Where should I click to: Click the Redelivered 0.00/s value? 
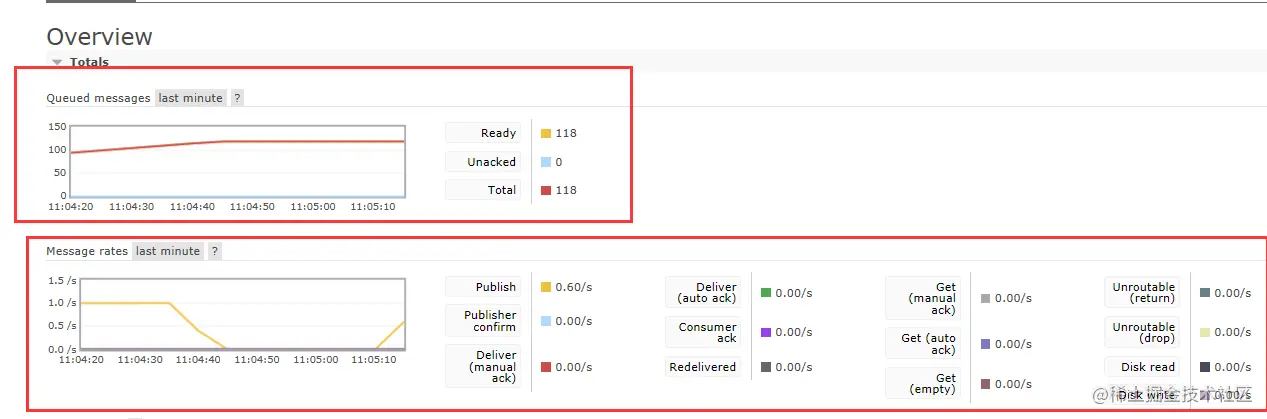(794, 367)
